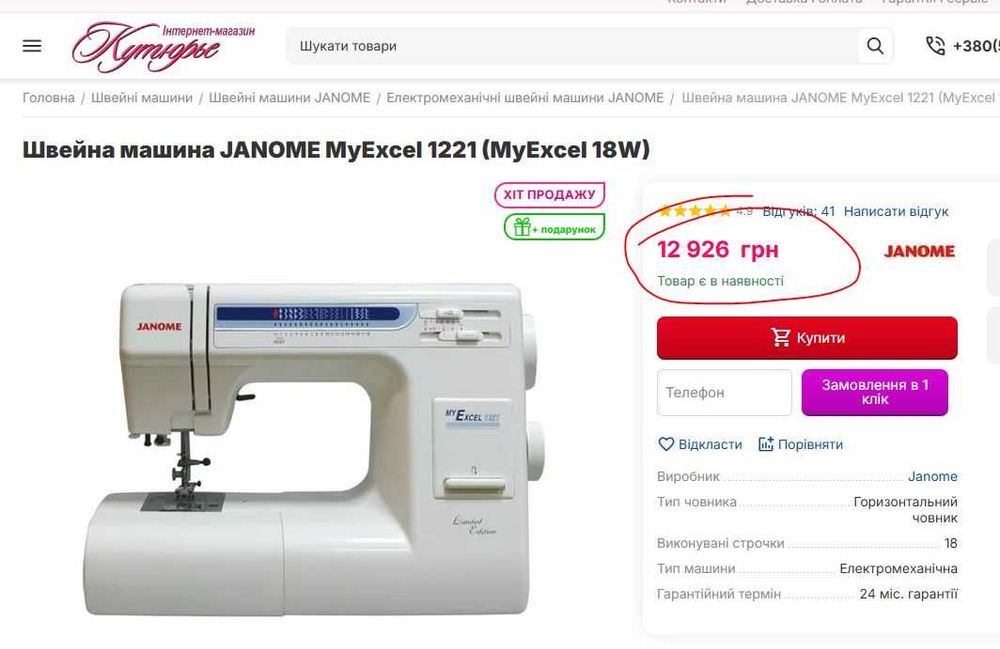This screenshot has height=649, width=1000.
Task: Open the hamburger menu icon
Action: [32, 46]
